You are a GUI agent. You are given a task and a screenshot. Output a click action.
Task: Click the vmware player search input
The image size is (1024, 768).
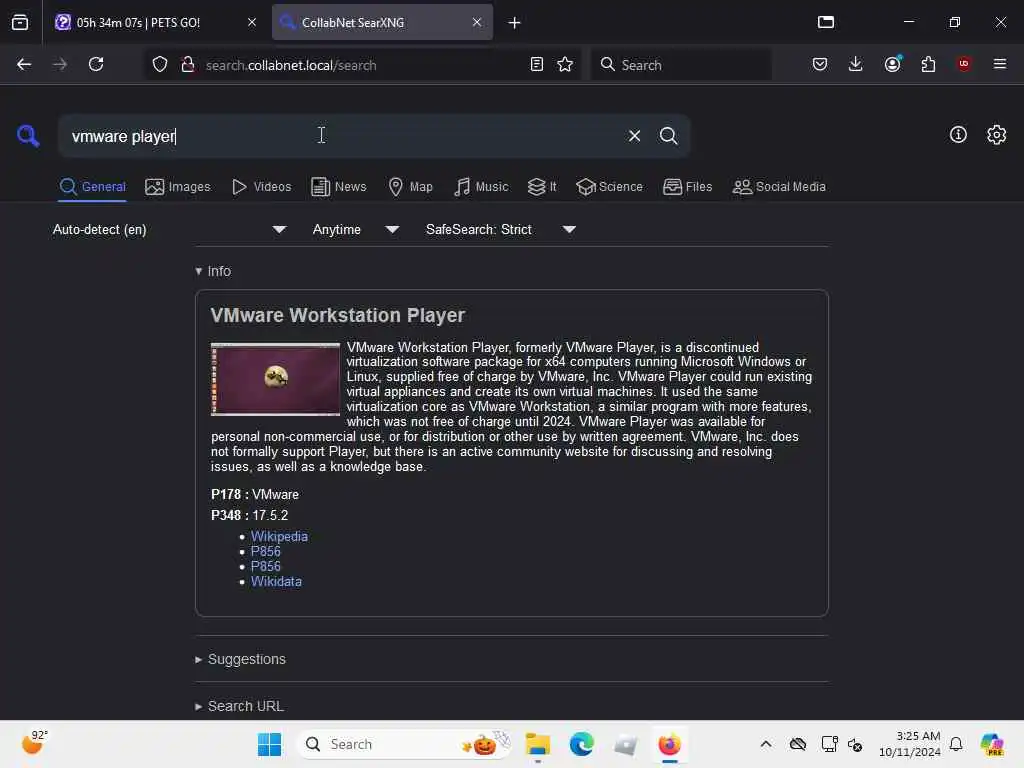tap(340, 136)
